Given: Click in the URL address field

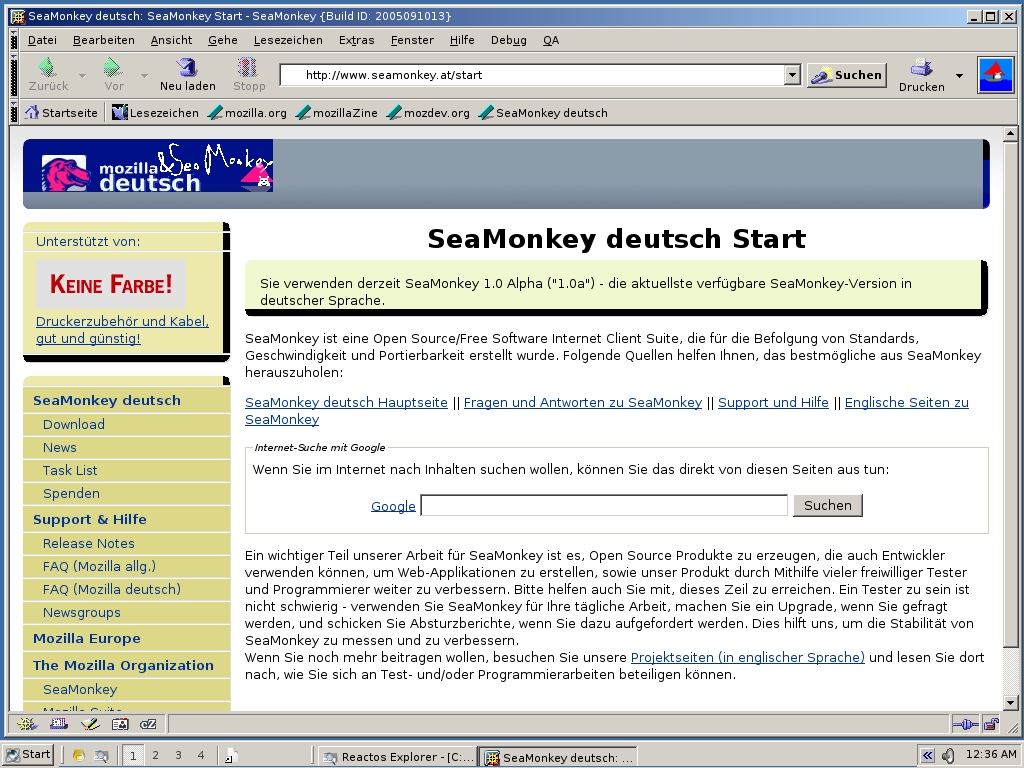Looking at the screenshot, I should click(532, 75).
